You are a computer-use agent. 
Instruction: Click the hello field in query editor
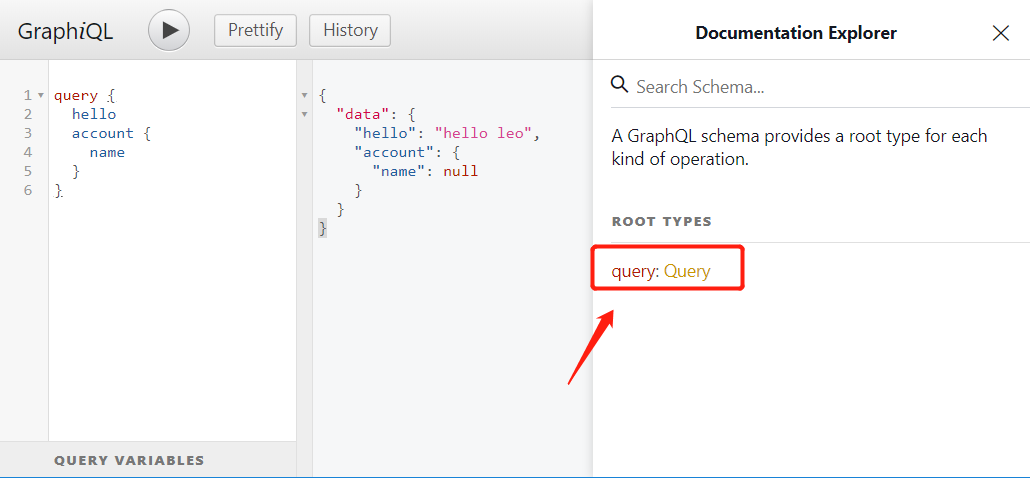94,114
